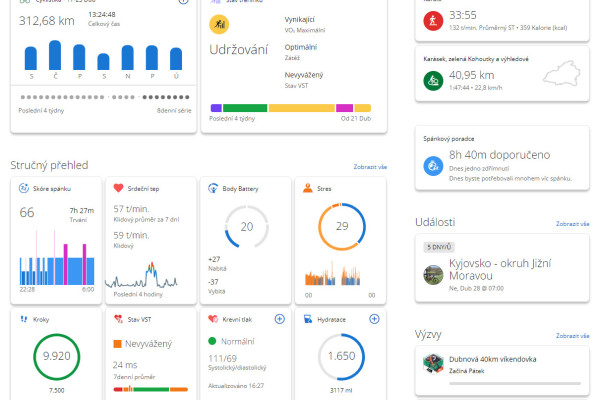Click the 9.920 steps ring

click(x=57, y=356)
